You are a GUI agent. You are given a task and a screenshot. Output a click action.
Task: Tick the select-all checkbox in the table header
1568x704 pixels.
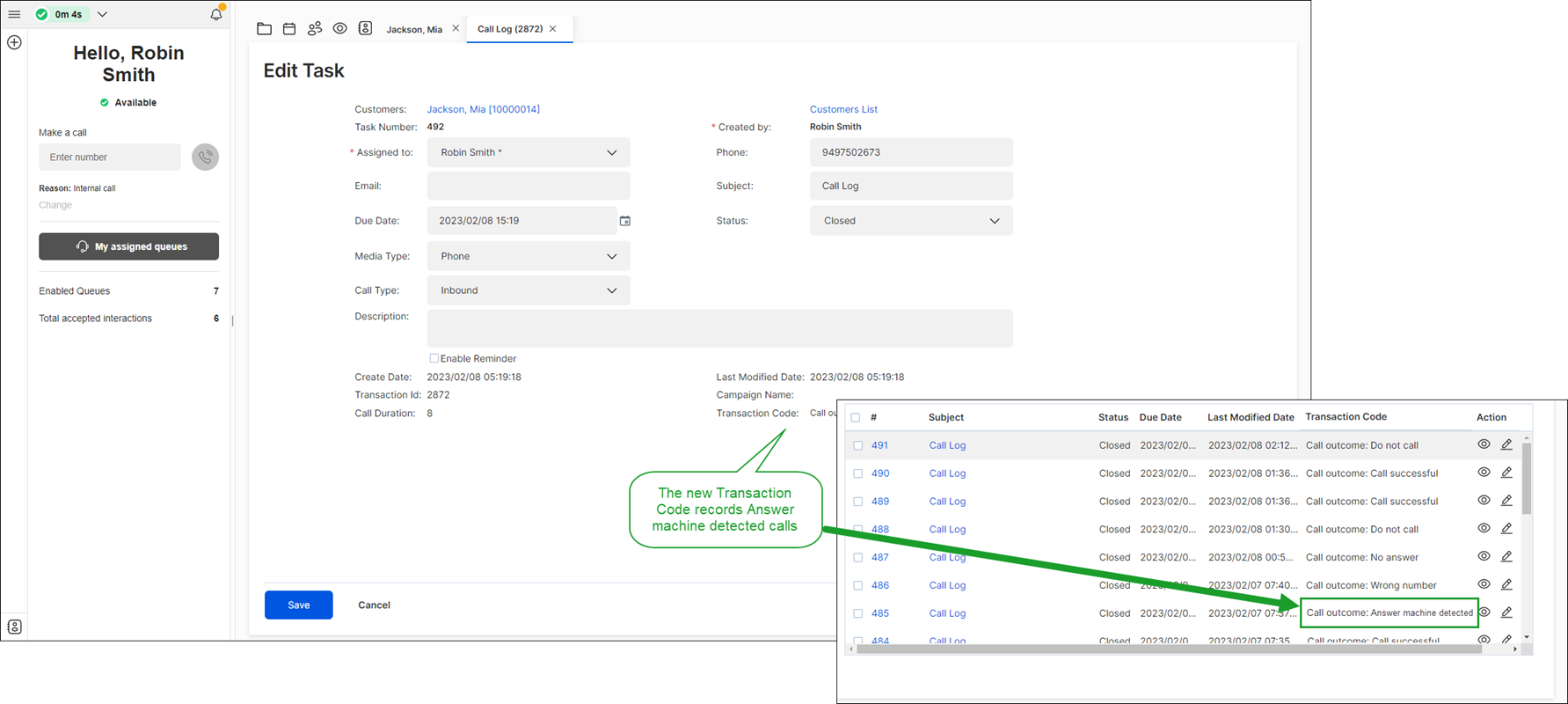856,418
